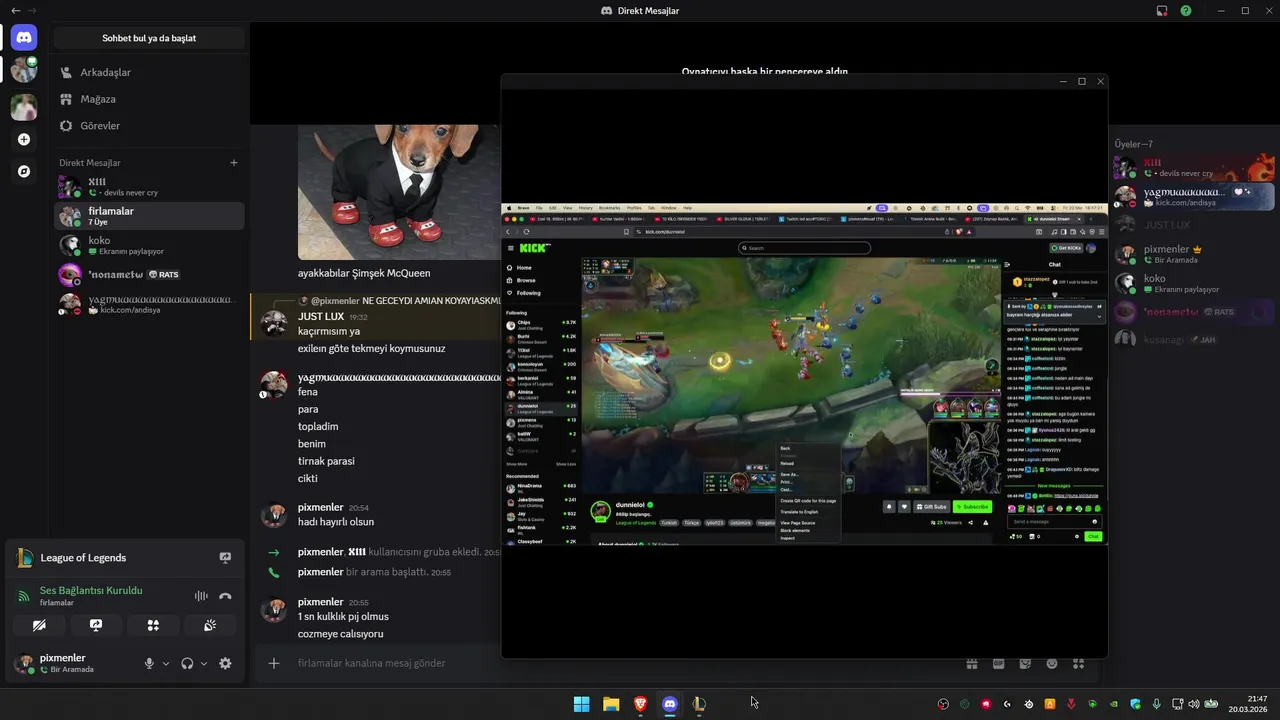Open the first server avatar below the Discord home icon
Viewport: 1280px width, 720px height.
24,70
